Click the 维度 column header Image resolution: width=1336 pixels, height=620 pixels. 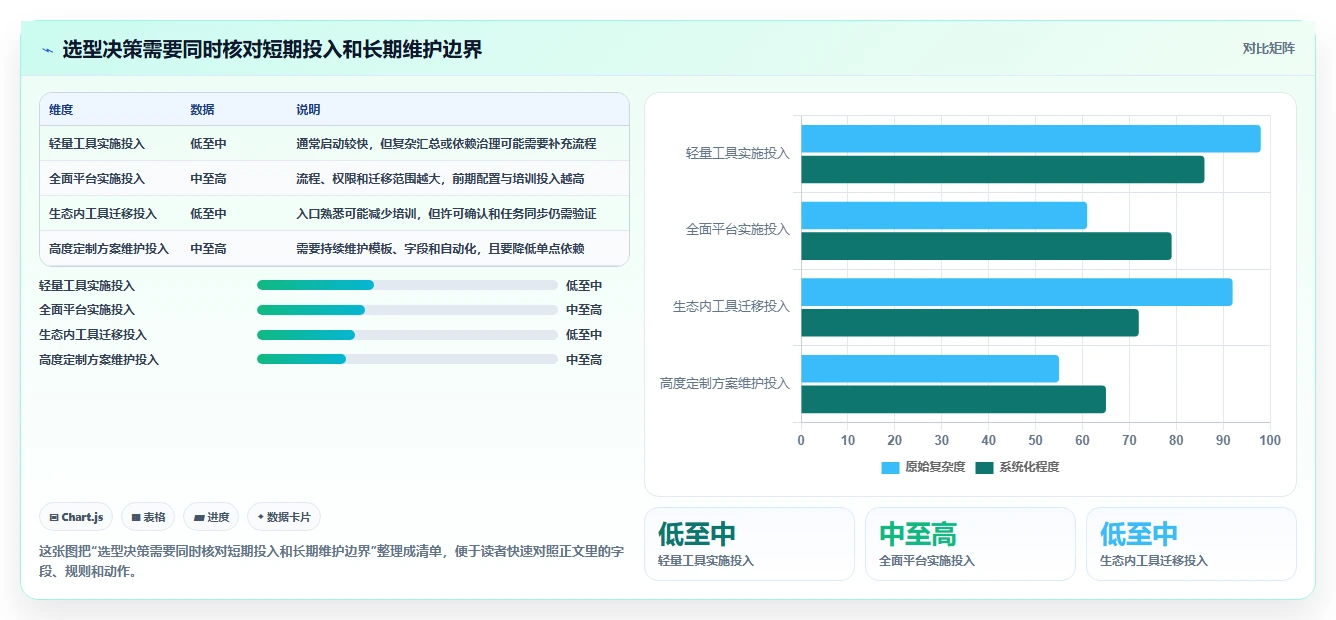pyautogui.click(x=61, y=110)
